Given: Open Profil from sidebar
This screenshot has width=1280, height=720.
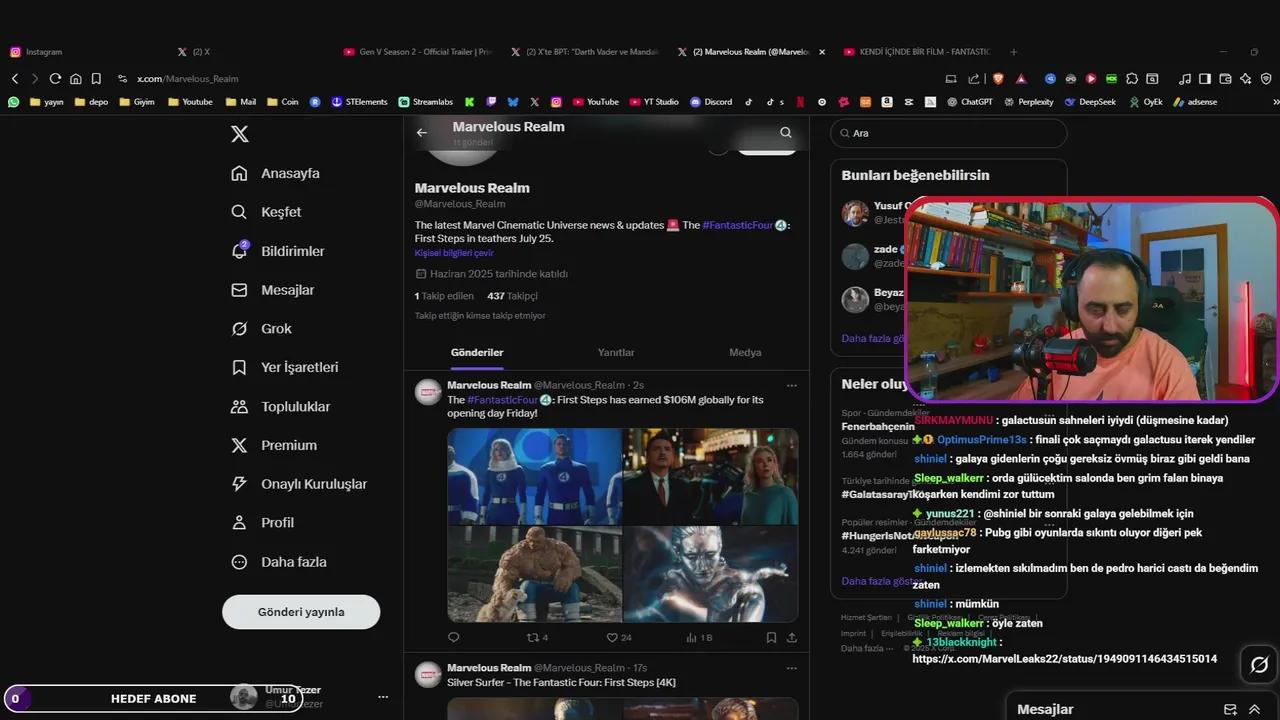Looking at the screenshot, I should (263, 522).
